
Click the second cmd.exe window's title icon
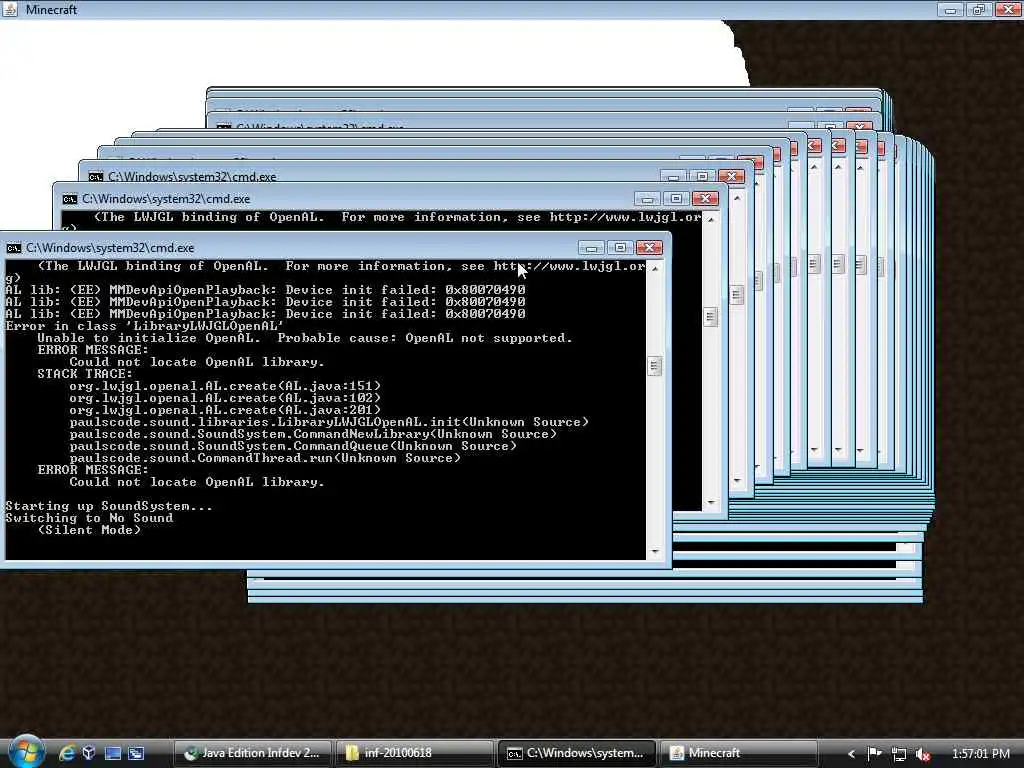70,199
